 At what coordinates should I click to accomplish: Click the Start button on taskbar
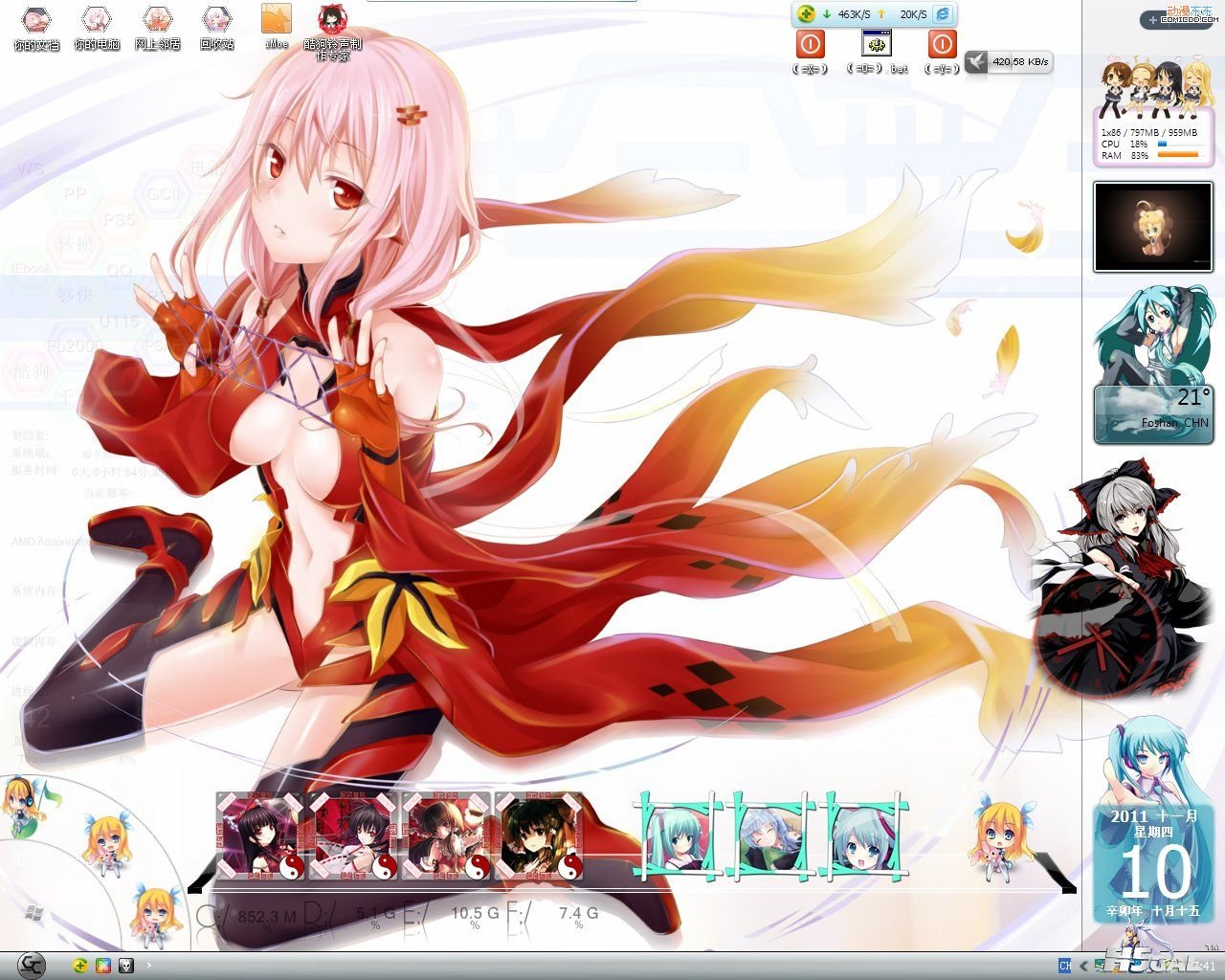(32, 965)
